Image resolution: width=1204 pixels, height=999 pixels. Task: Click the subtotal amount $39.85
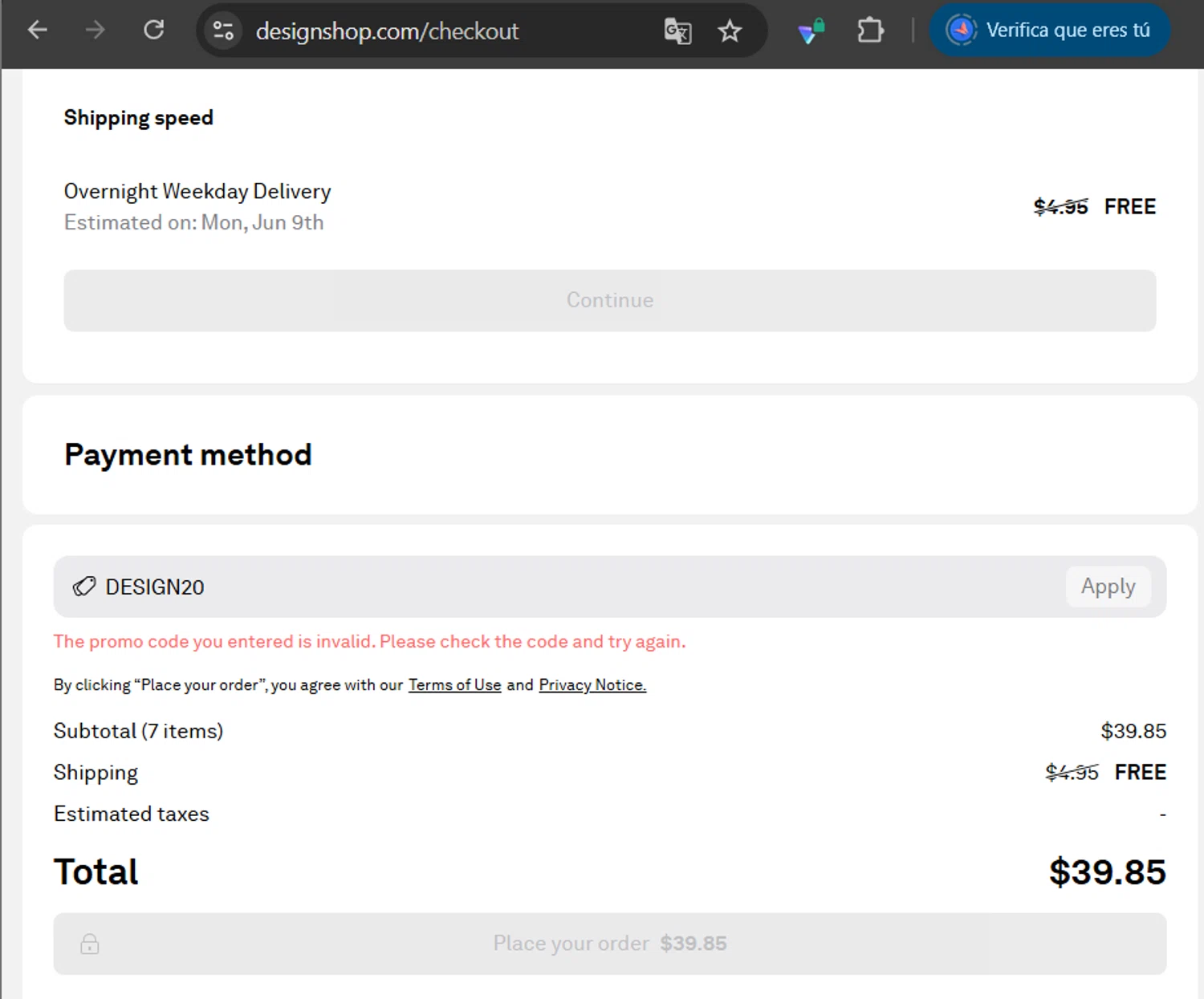coord(1133,731)
